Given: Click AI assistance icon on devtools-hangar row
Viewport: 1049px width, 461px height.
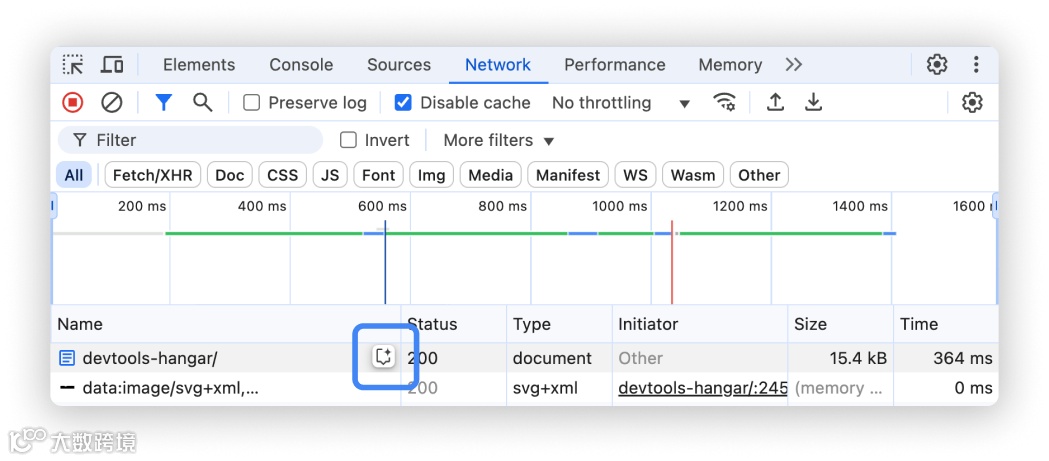Looking at the screenshot, I should click(383, 357).
